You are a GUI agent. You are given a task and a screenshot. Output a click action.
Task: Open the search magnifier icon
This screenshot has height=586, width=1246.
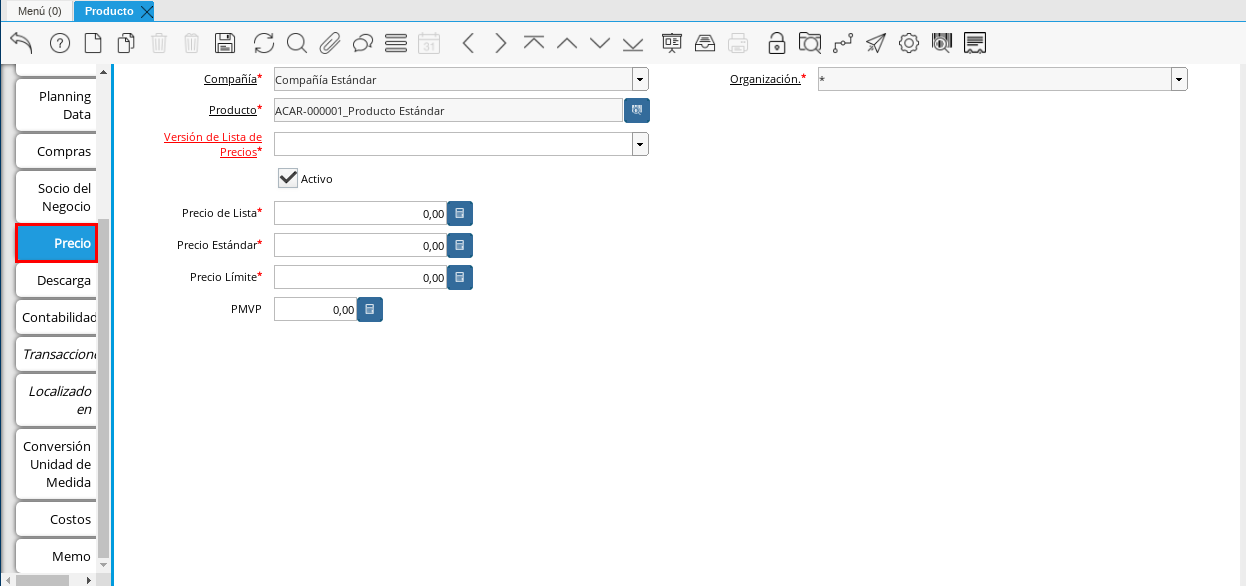(x=297, y=43)
